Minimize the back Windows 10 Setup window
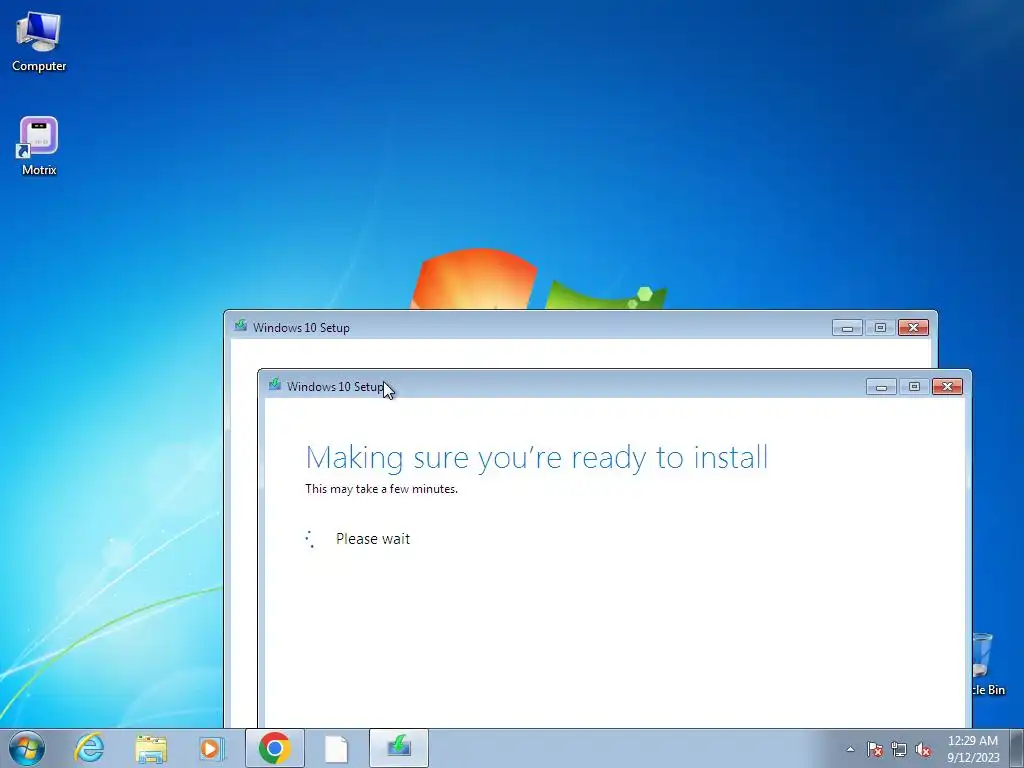Viewport: 1024px width, 768px height. click(x=847, y=327)
